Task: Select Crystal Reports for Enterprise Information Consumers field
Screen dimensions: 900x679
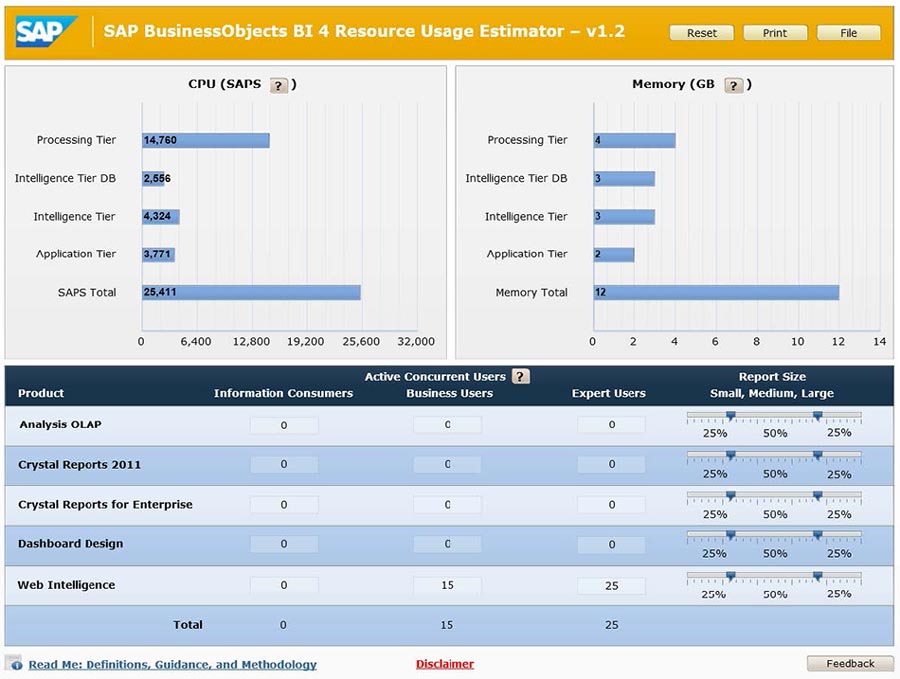Action: [284, 505]
